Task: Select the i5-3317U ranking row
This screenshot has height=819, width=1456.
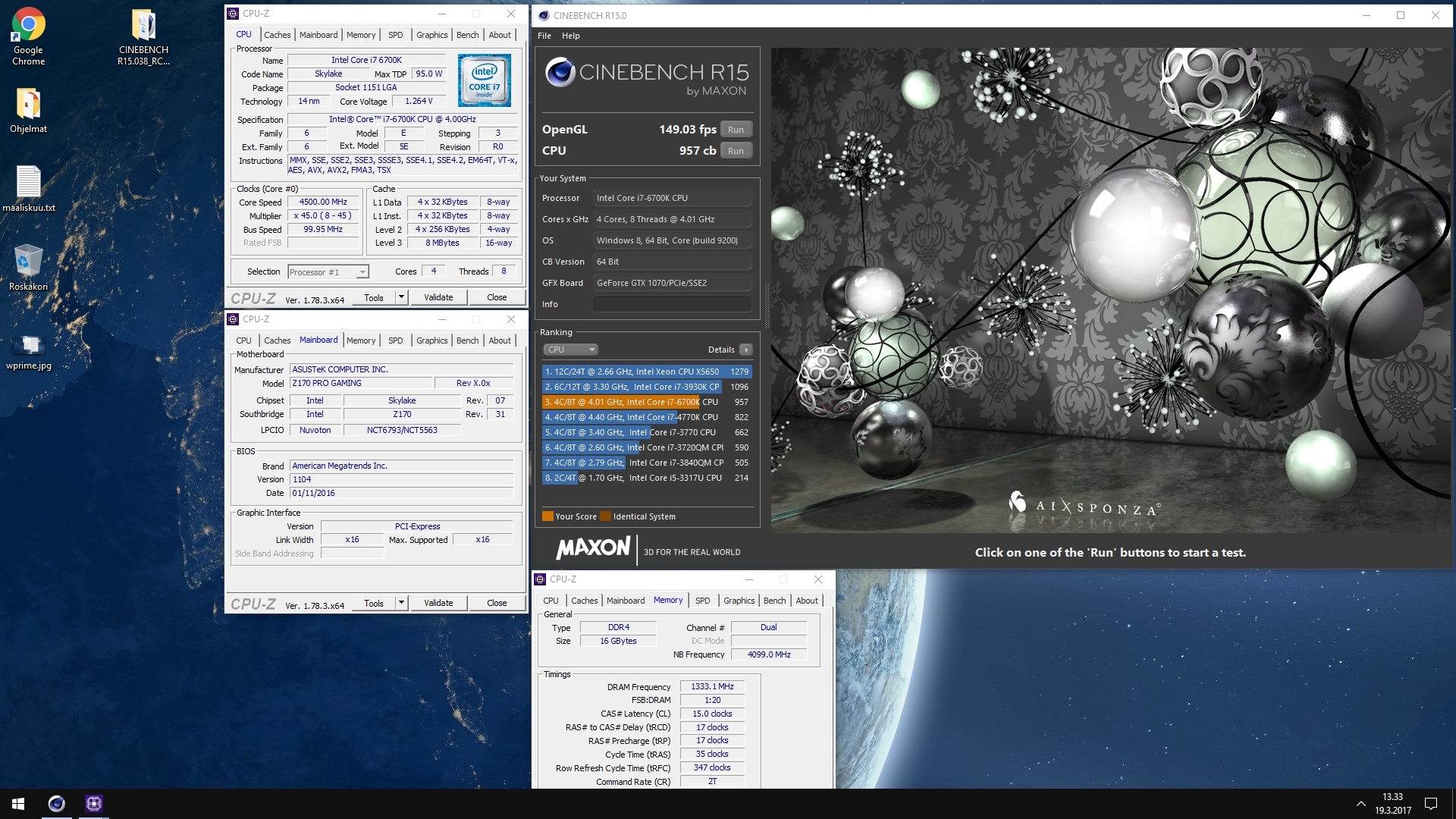Action: point(647,478)
